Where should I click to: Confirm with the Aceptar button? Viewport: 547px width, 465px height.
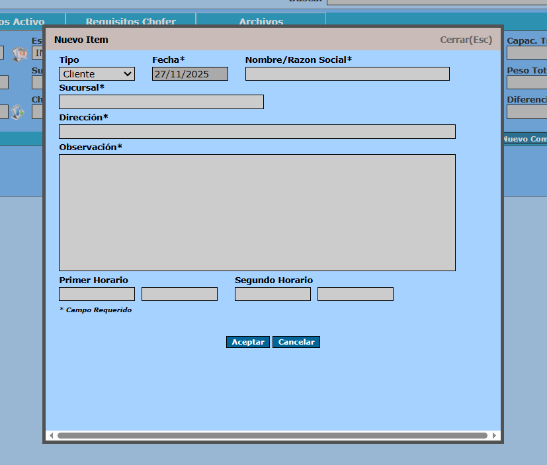tap(248, 342)
